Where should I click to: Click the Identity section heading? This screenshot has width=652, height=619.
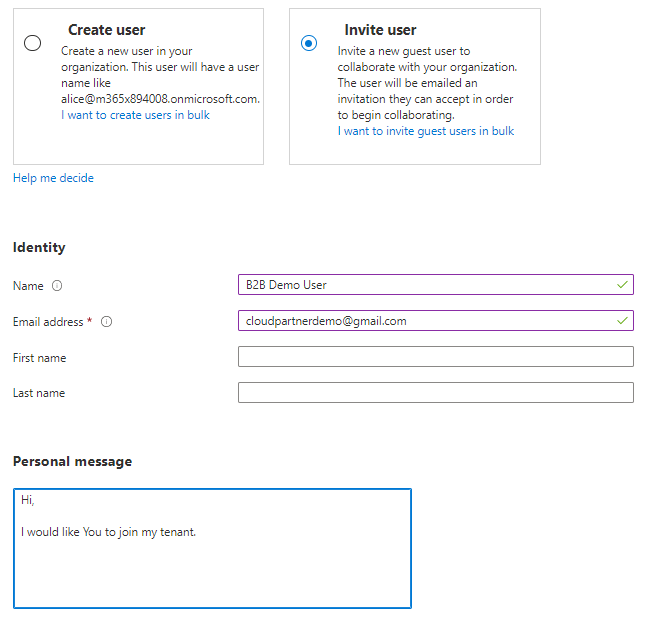pos(39,247)
